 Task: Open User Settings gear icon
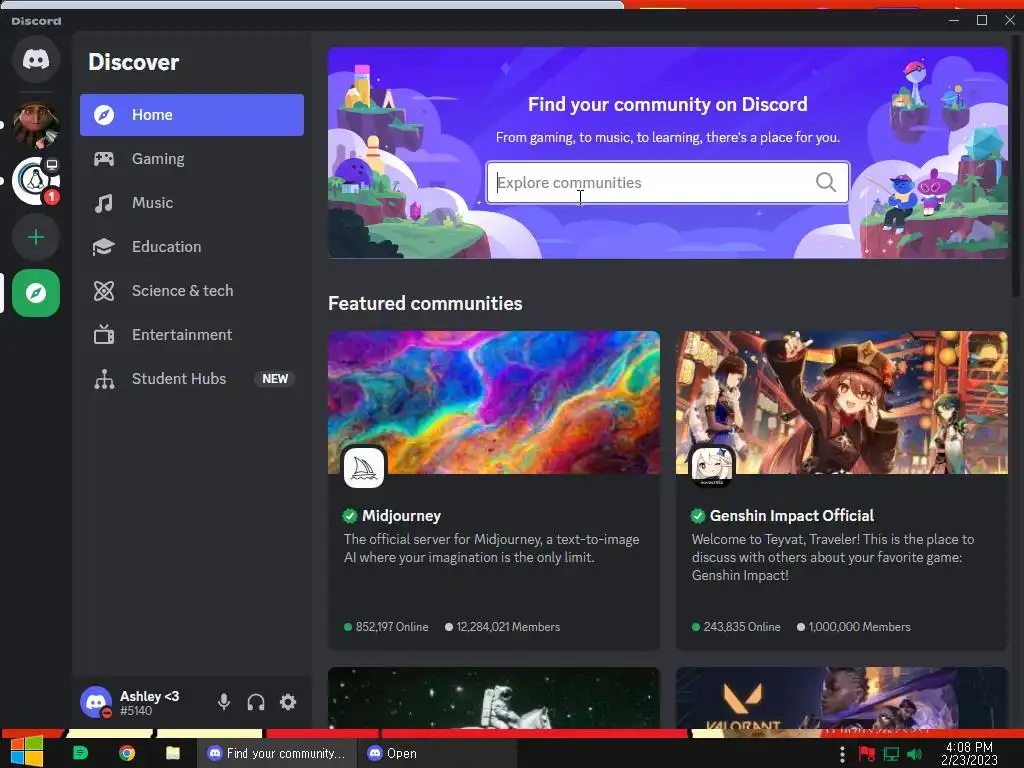[x=288, y=702]
